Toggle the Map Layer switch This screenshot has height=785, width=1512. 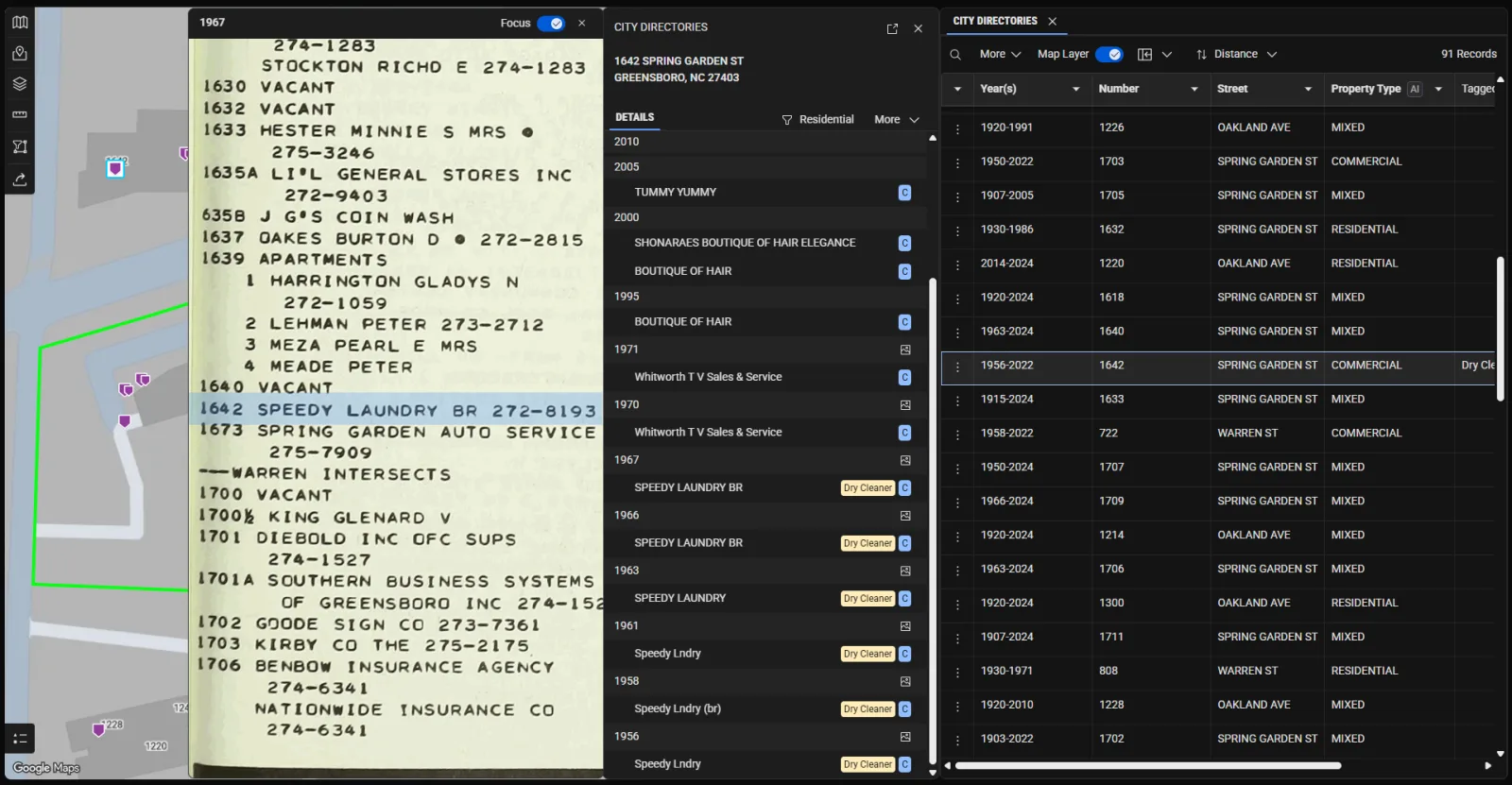[x=1108, y=55]
